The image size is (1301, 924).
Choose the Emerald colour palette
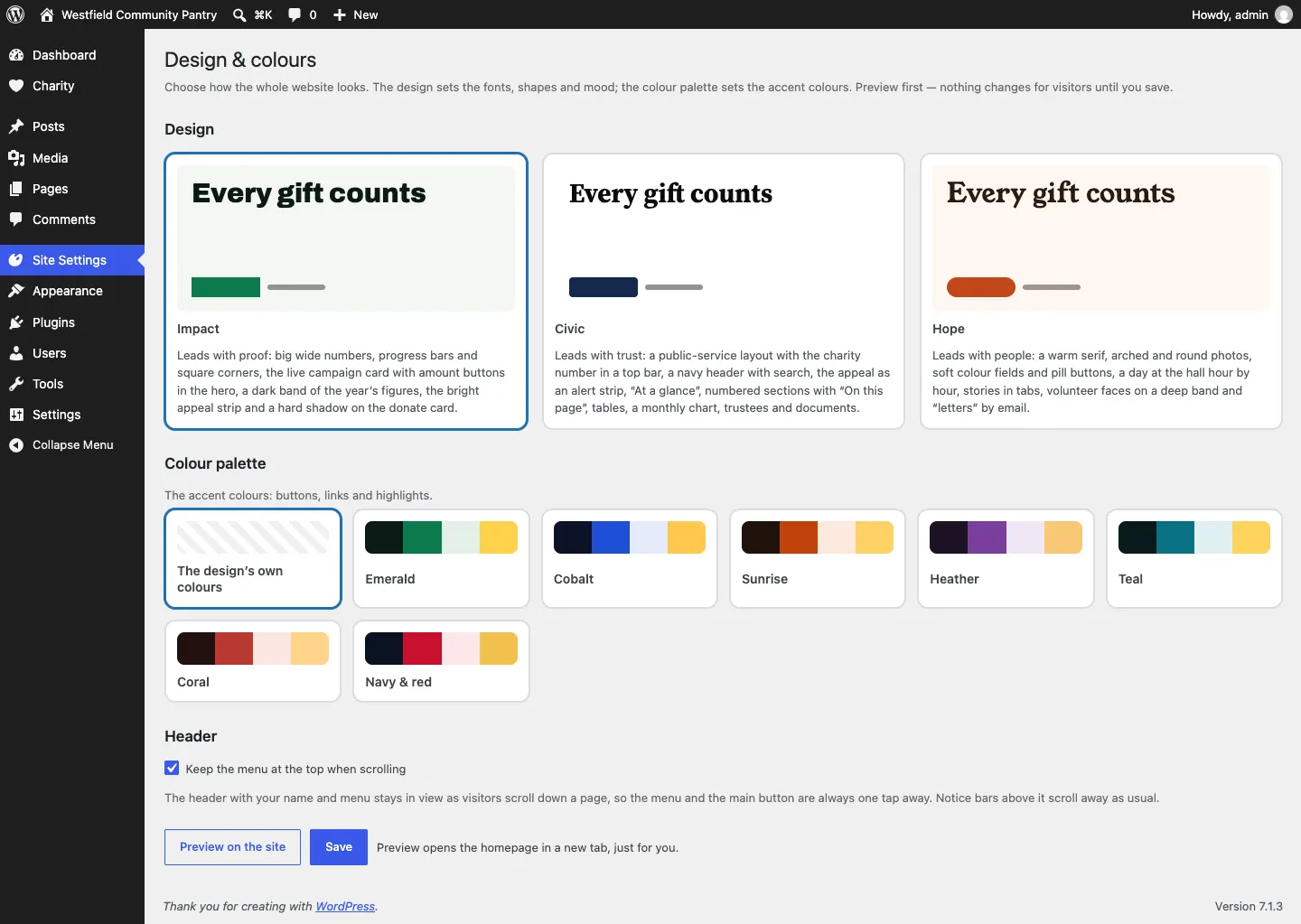coord(441,558)
